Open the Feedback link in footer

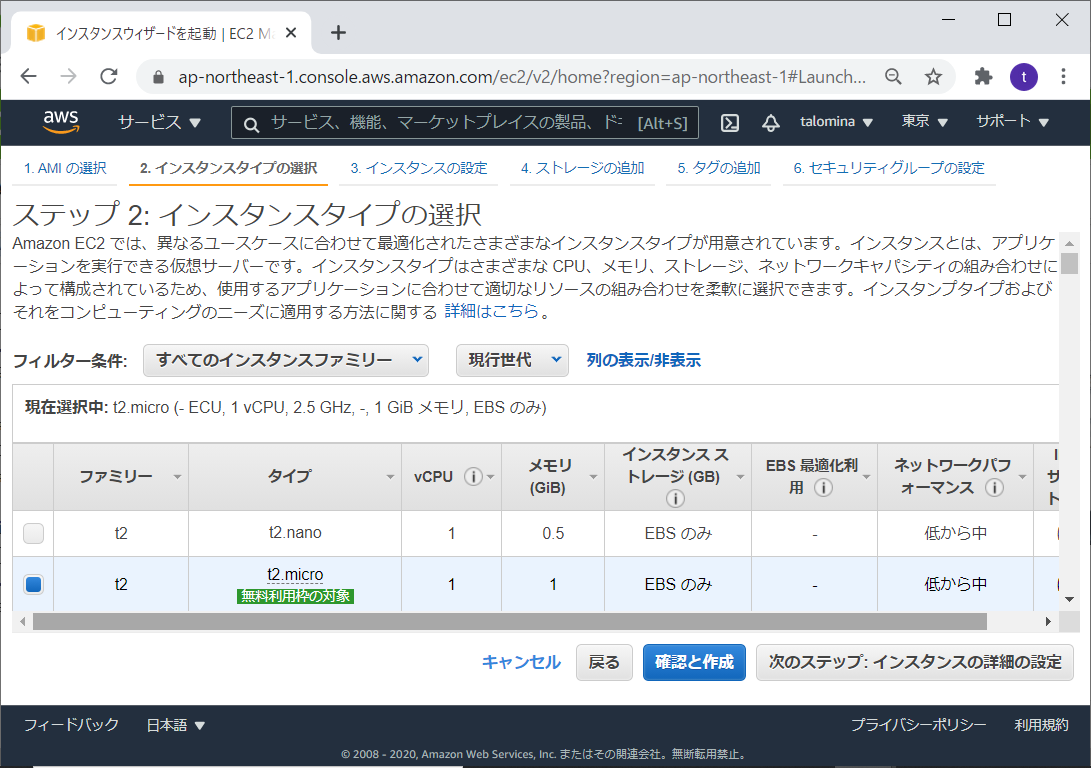[72, 725]
